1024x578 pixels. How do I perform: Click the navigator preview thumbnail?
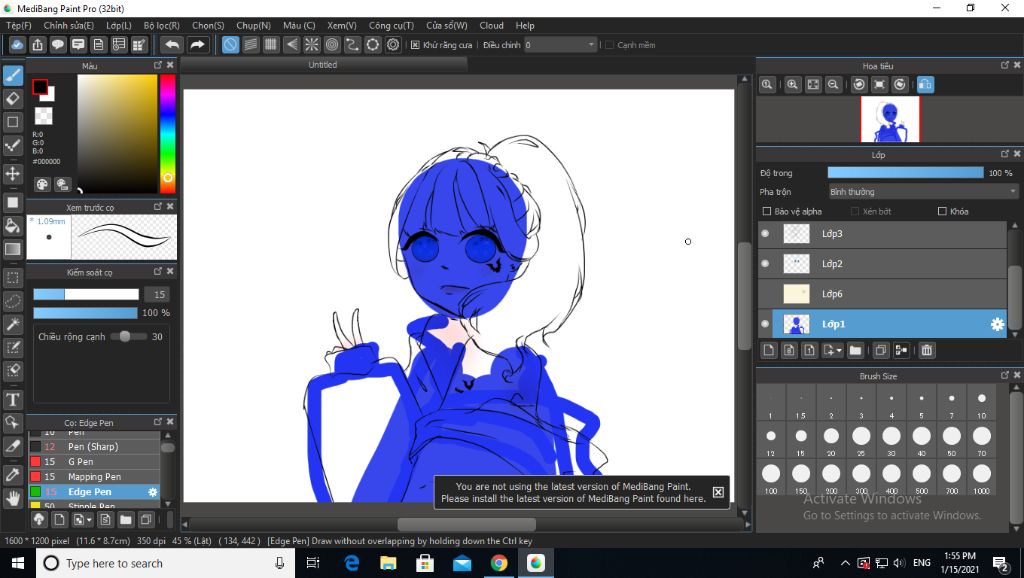[x=889, y=119]
